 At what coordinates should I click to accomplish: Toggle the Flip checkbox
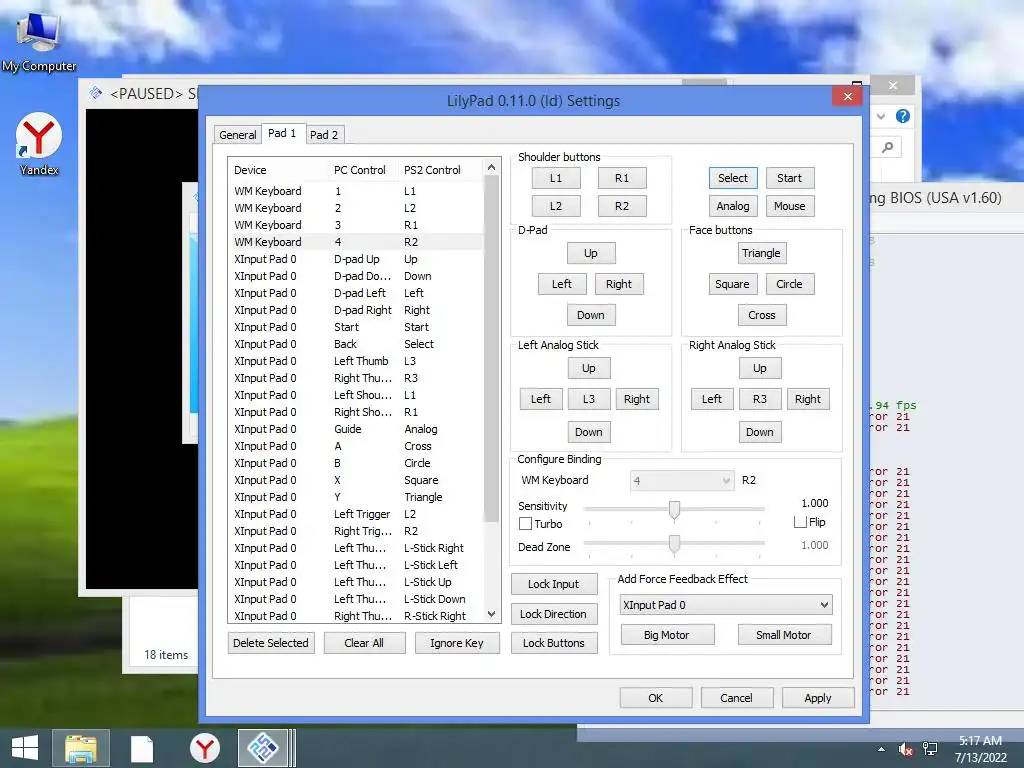[x=800, y=522]
